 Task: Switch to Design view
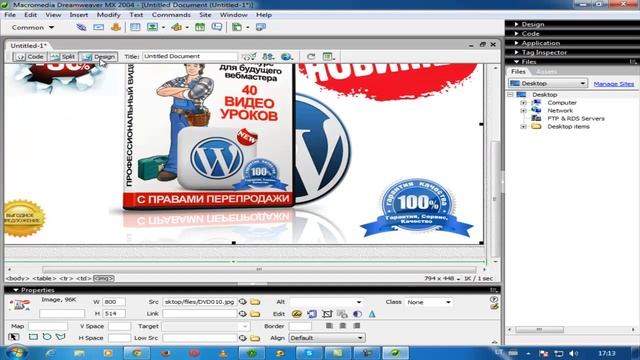pos(99,57)
